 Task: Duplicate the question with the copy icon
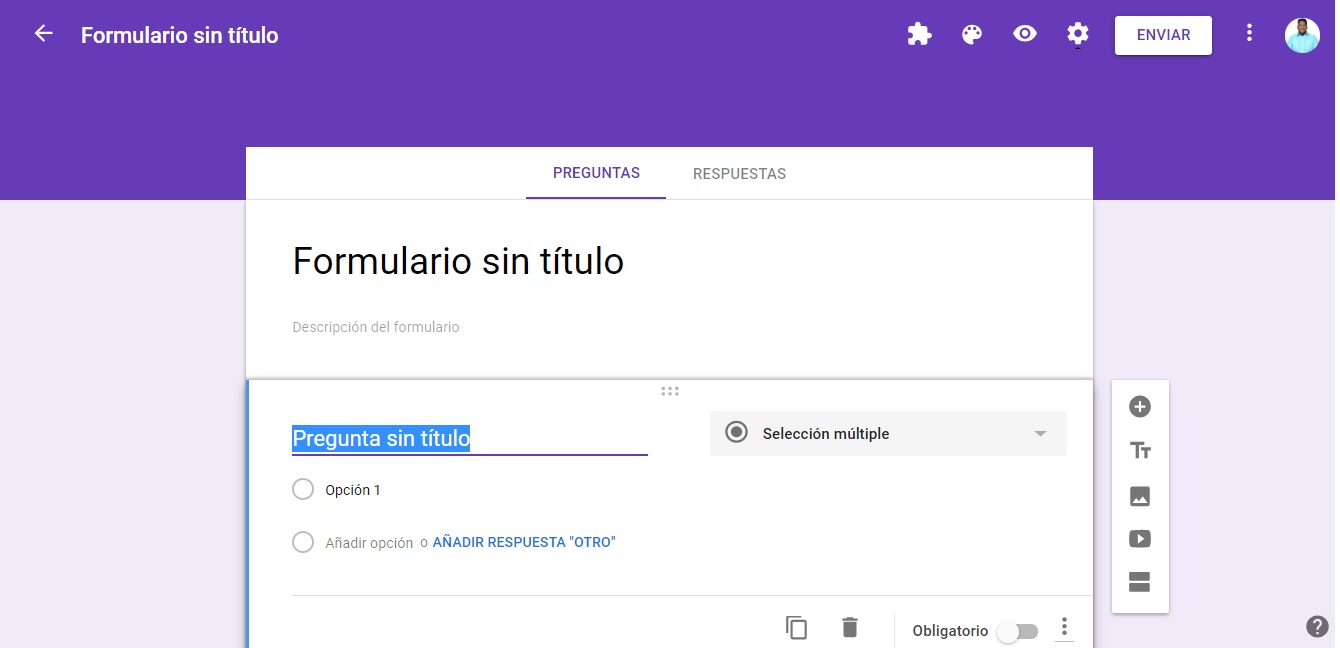(x=796, y=628)
